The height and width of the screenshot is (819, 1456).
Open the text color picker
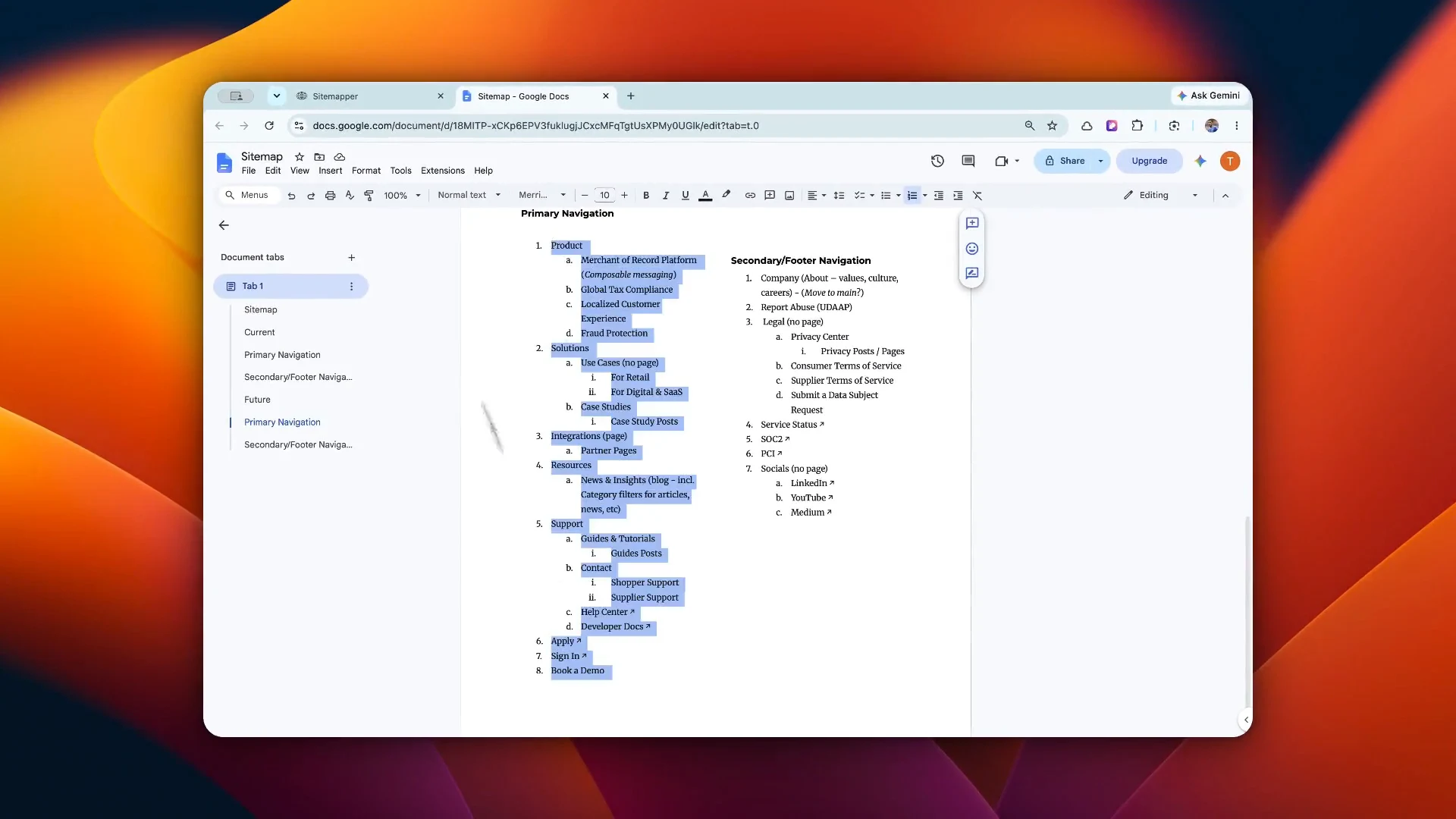[705, 196]
